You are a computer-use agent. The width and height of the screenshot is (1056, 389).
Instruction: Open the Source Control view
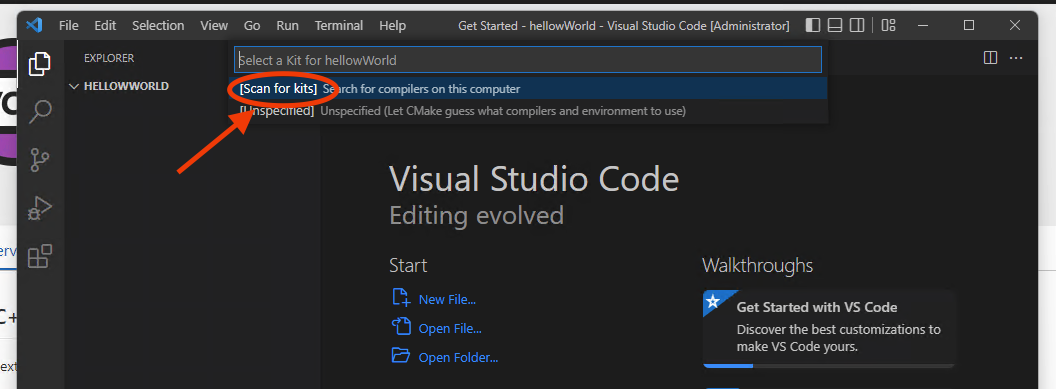[40, 160]
